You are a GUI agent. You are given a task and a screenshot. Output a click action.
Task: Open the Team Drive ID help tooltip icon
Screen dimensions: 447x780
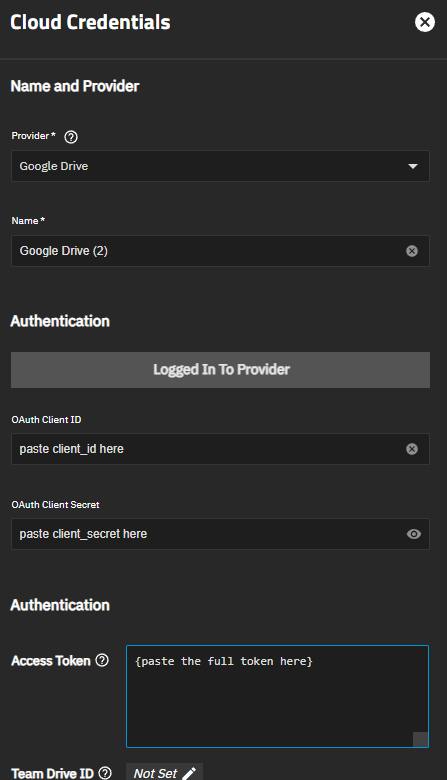tap(105, 773)
